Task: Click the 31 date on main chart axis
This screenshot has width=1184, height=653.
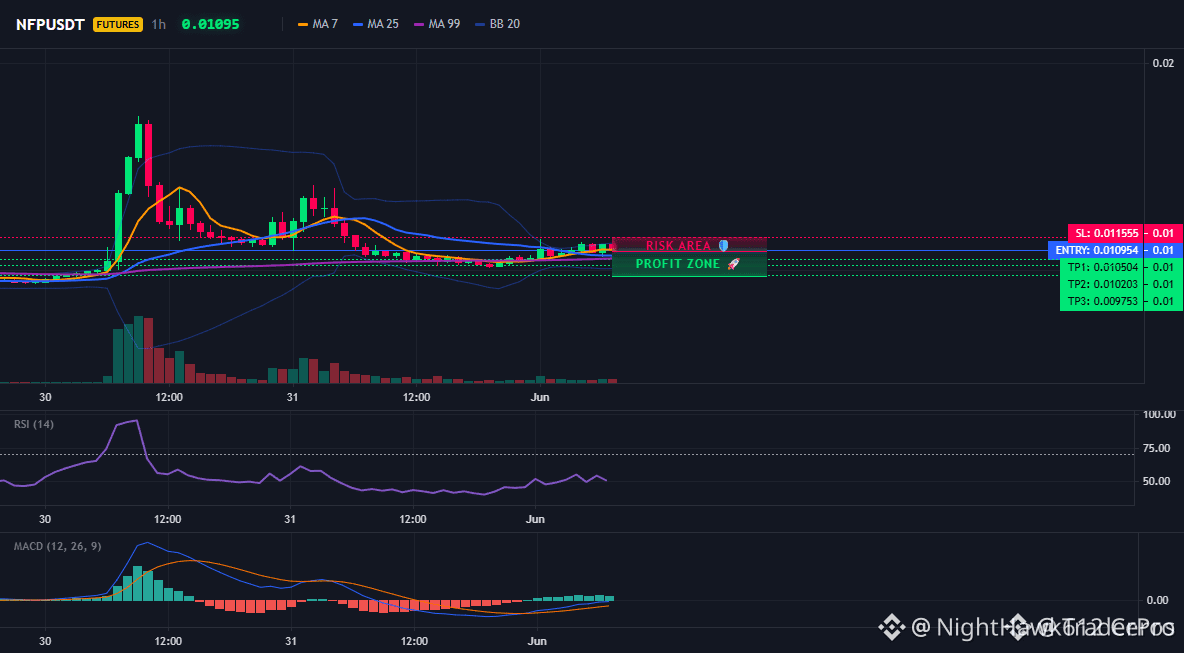Action: [292, 397]
